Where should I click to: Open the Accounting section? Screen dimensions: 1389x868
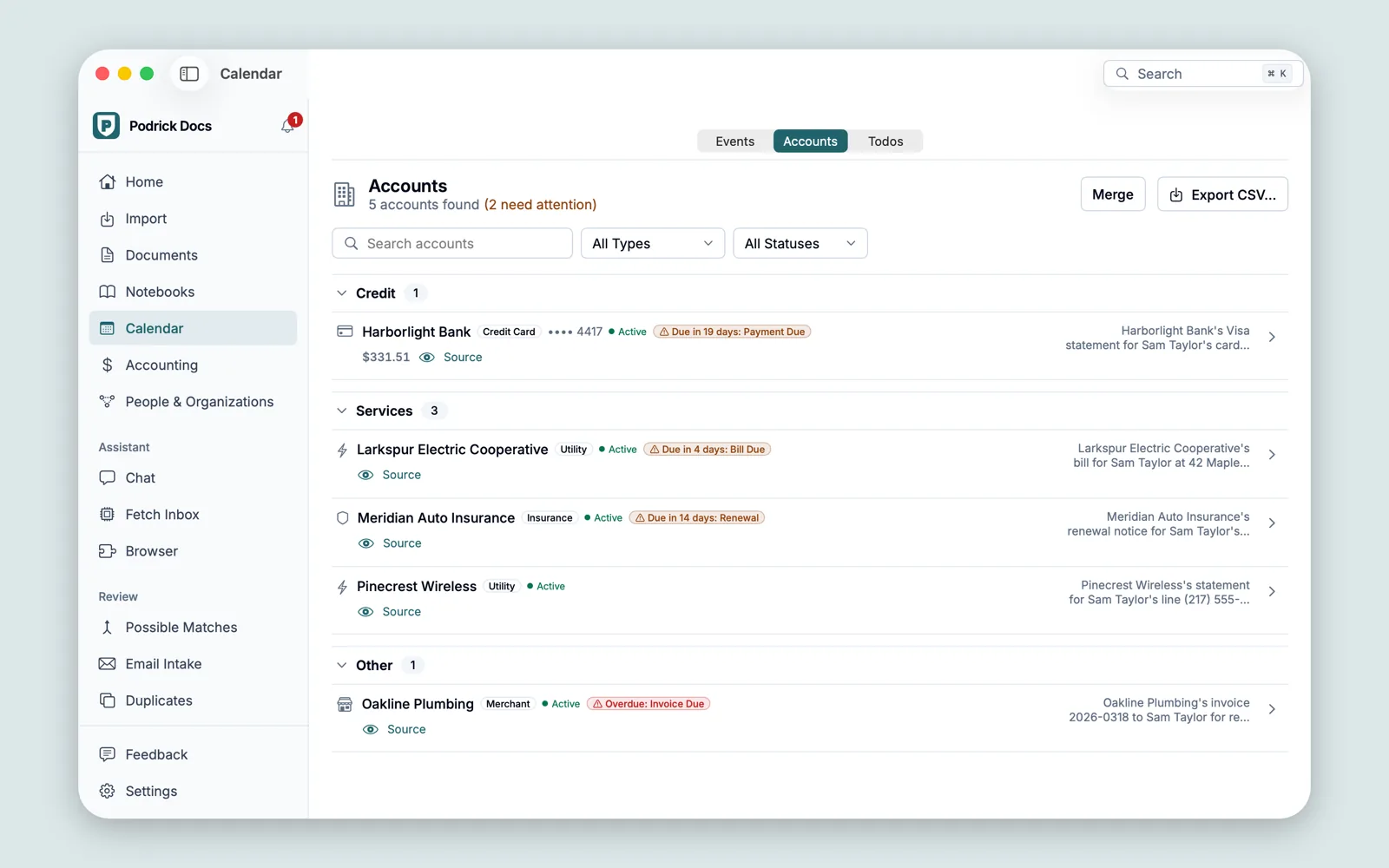[193, 365]
